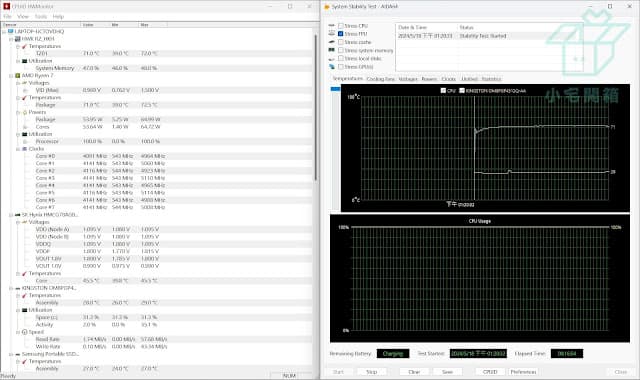Click the AIDA64 flame icon in title bar

pos(327,7)
